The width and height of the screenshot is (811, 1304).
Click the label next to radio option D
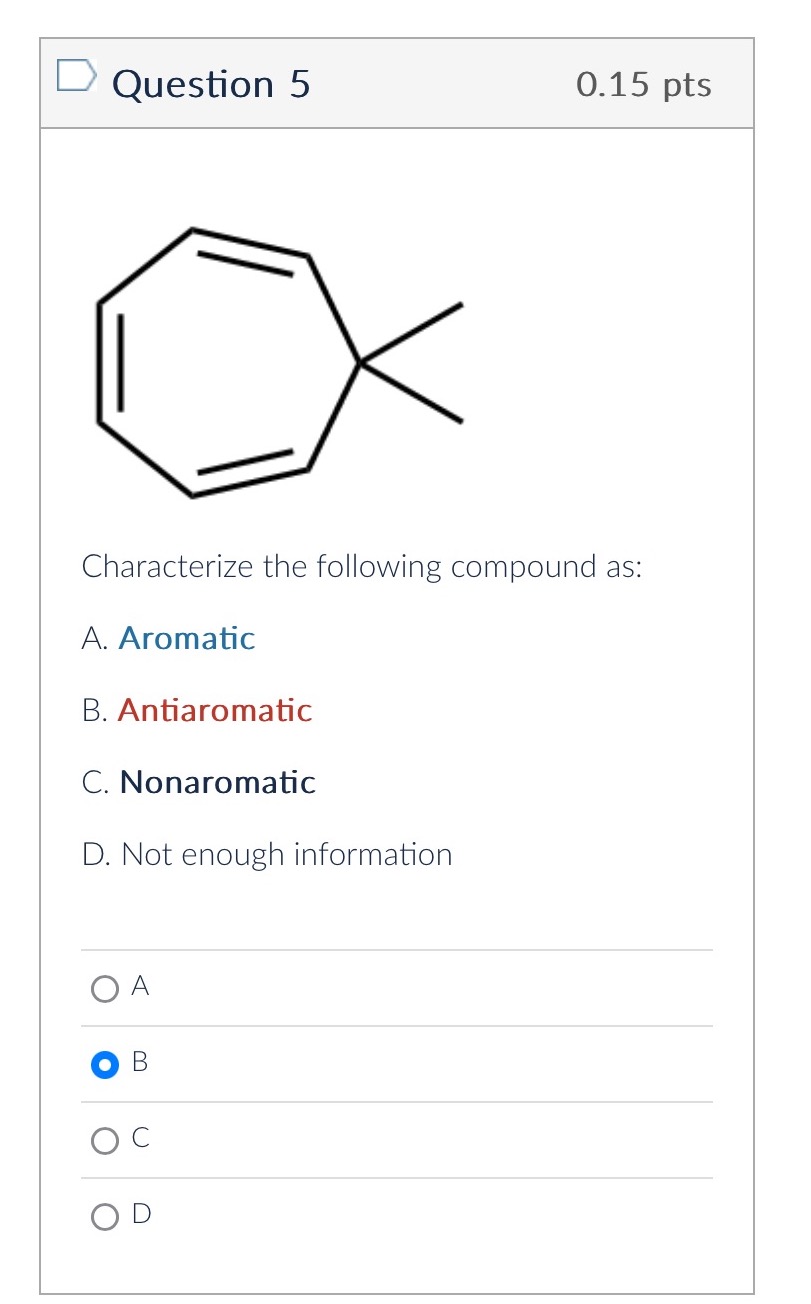[x=141, y=1214]
